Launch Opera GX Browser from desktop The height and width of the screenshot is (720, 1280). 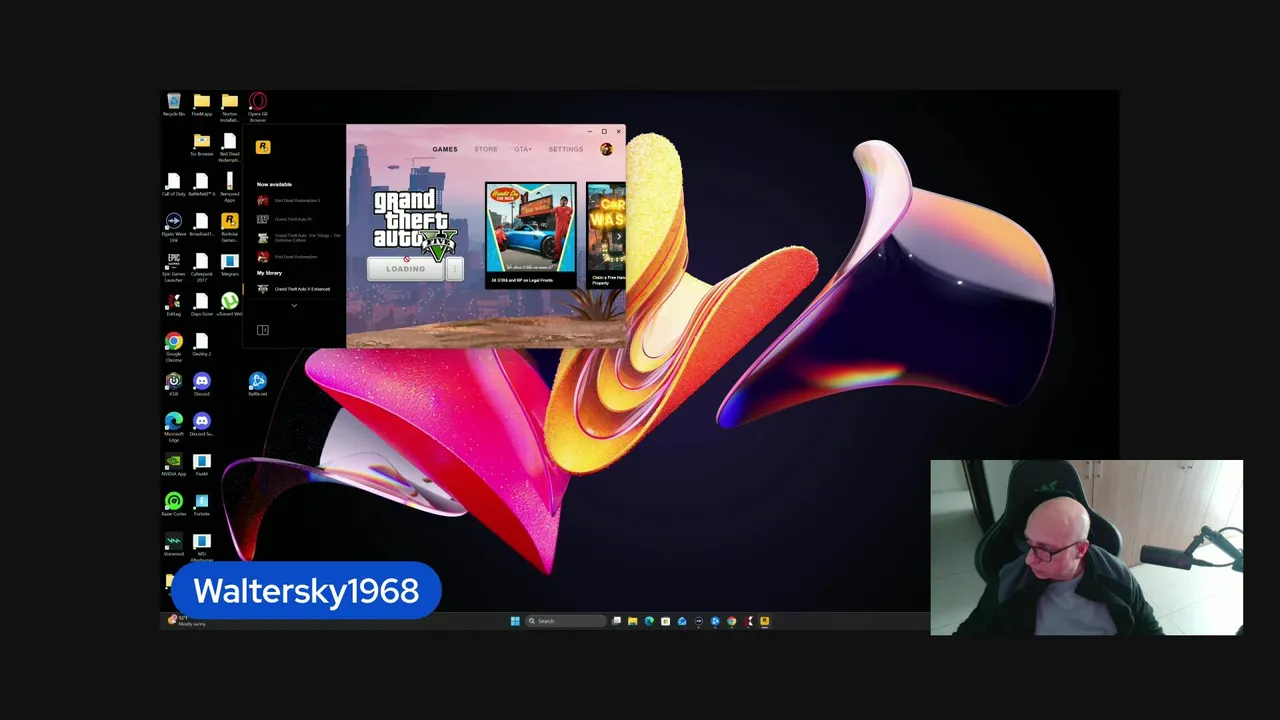pyautogui.click(x=258, y=107)
